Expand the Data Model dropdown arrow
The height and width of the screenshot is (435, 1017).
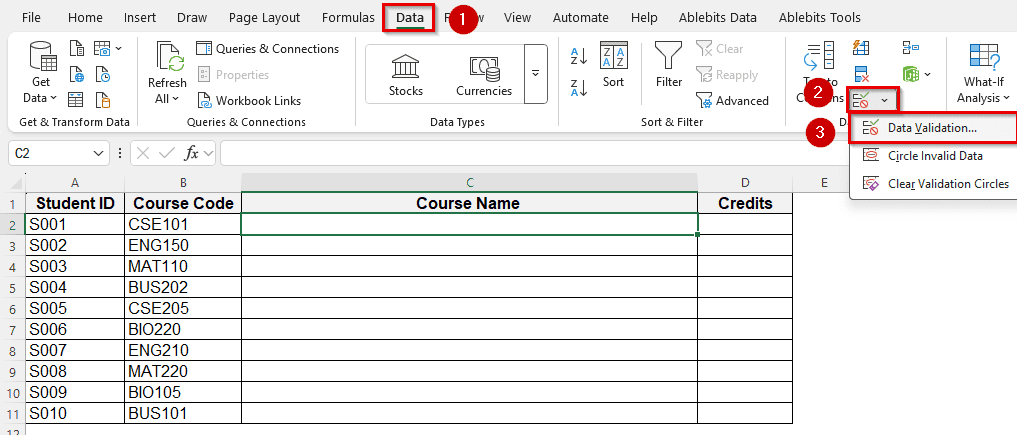927,74
